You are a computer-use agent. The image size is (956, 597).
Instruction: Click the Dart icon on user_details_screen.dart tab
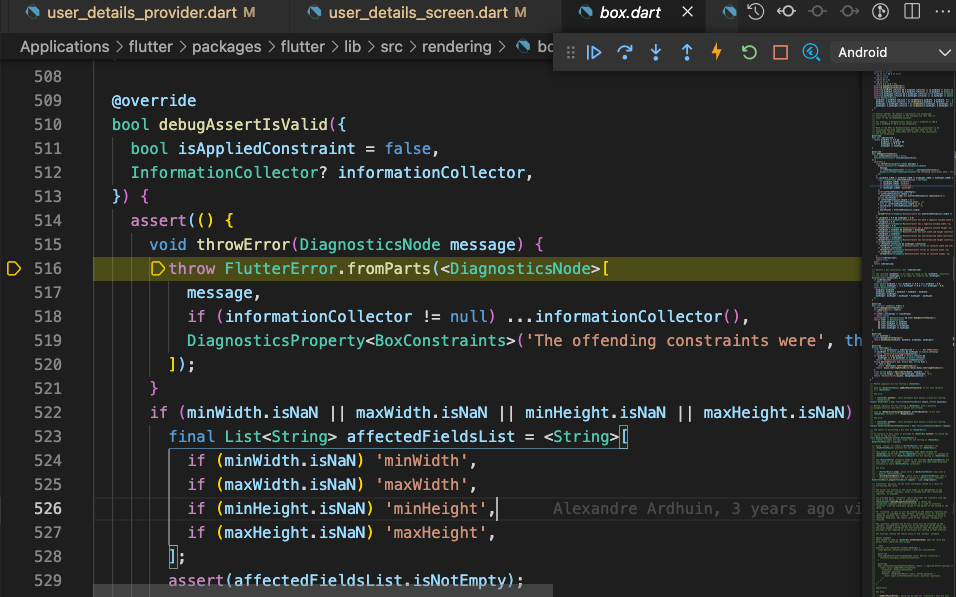(x=314, y=12)
